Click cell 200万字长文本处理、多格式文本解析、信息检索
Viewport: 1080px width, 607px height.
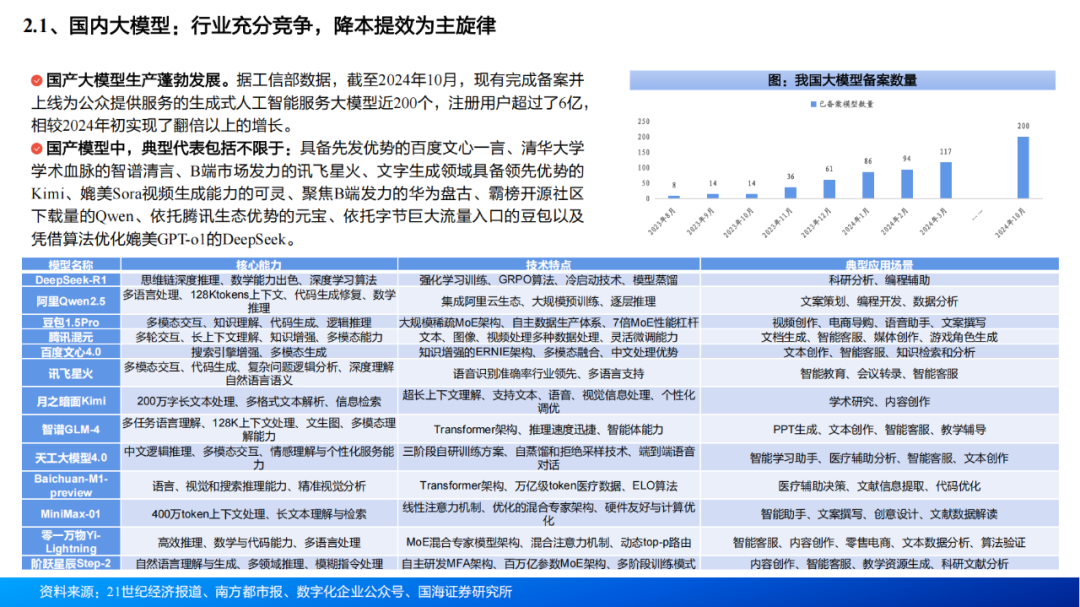coord(259,401)
